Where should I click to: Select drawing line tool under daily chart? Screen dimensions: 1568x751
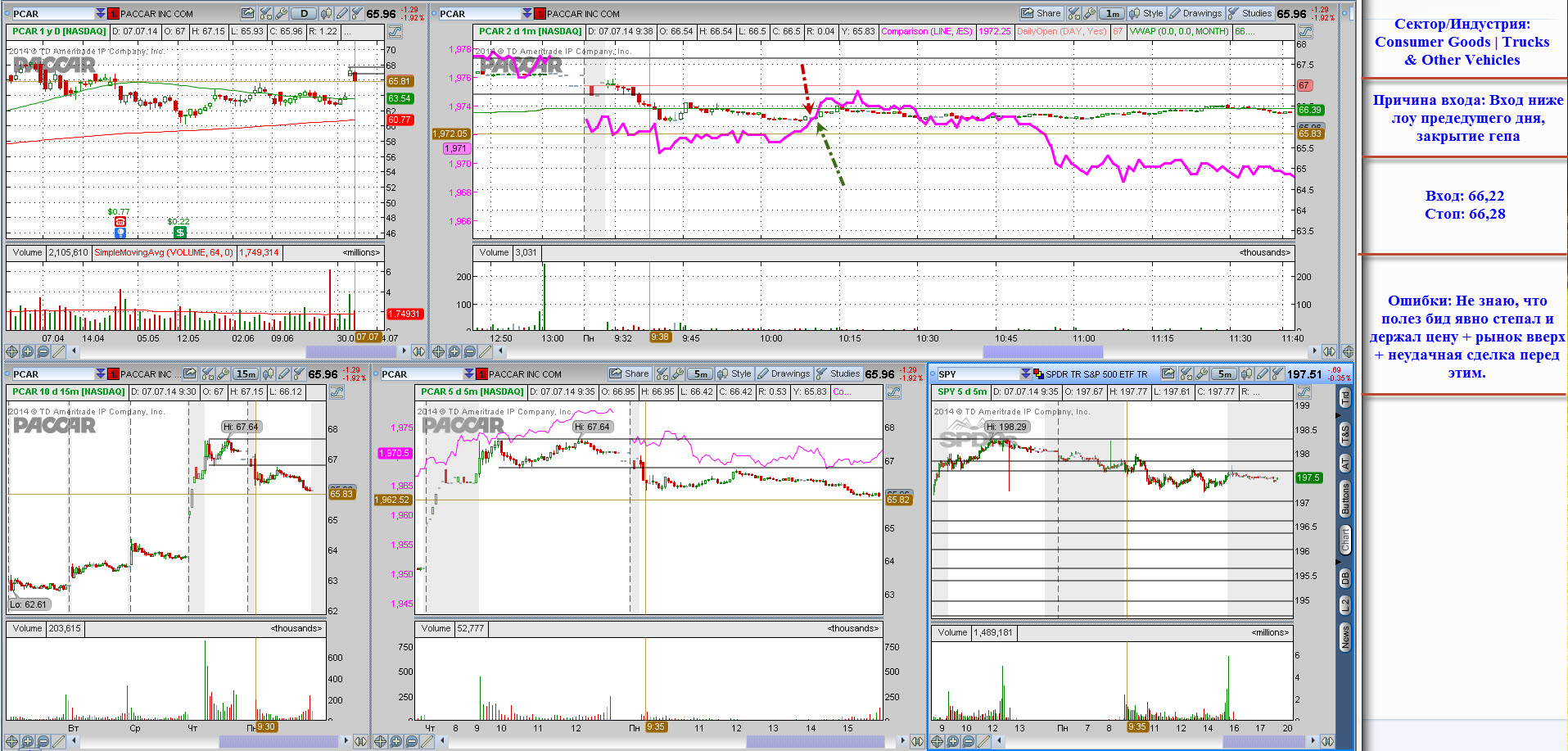[58, 351]
